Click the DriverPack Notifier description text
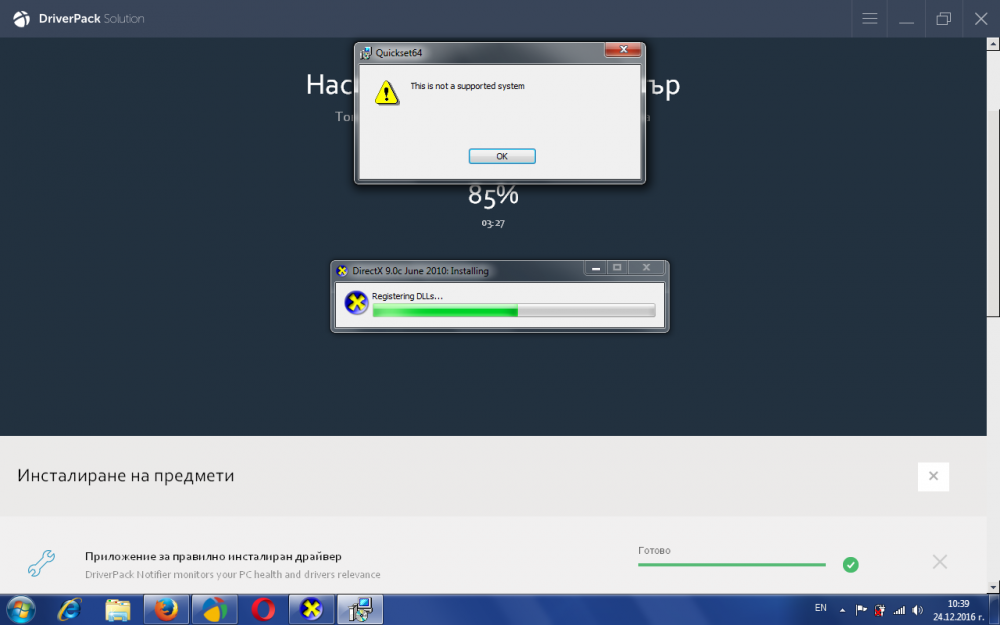The image size is (1000, 625). 233,575
